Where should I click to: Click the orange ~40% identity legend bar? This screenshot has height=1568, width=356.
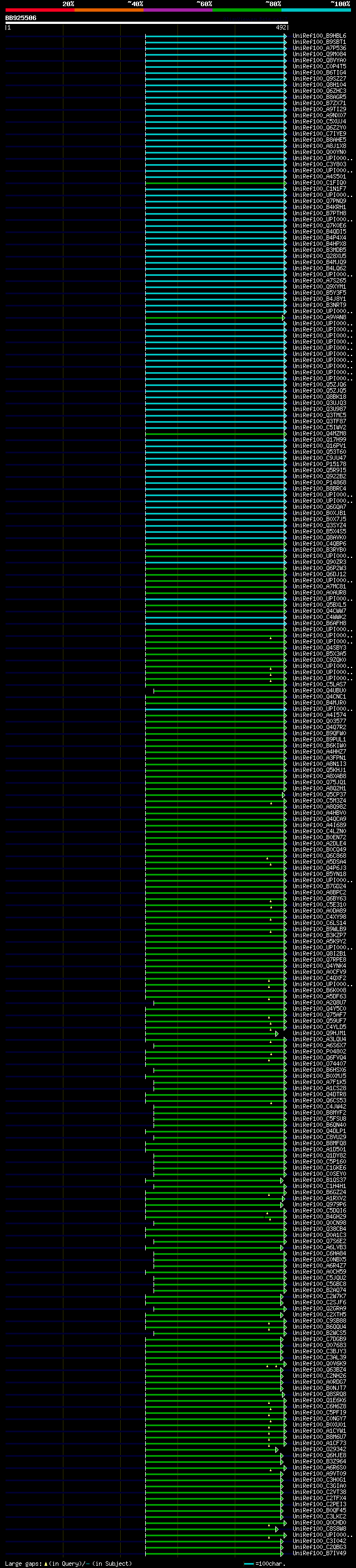109,10
